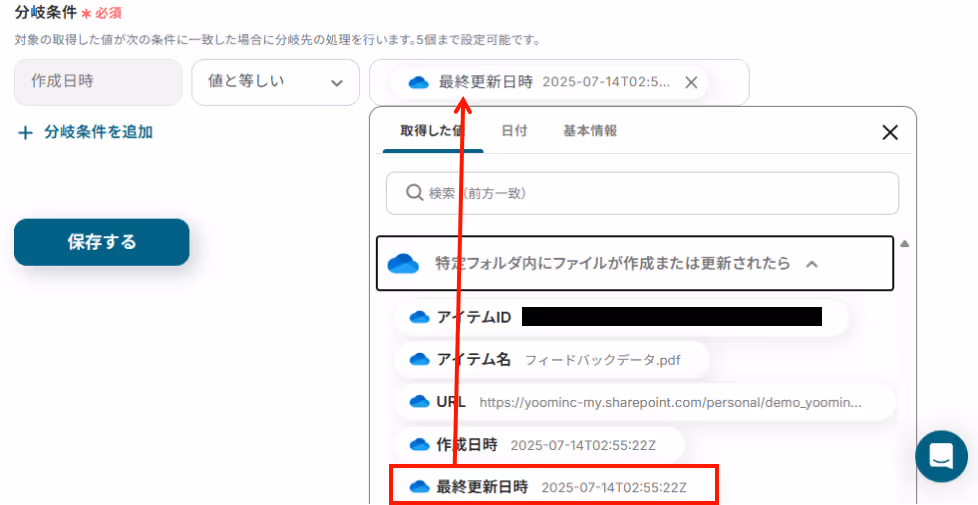Click the cloud icon beside URL
Viewport: 978px width, 505px height.
(420, 402)
